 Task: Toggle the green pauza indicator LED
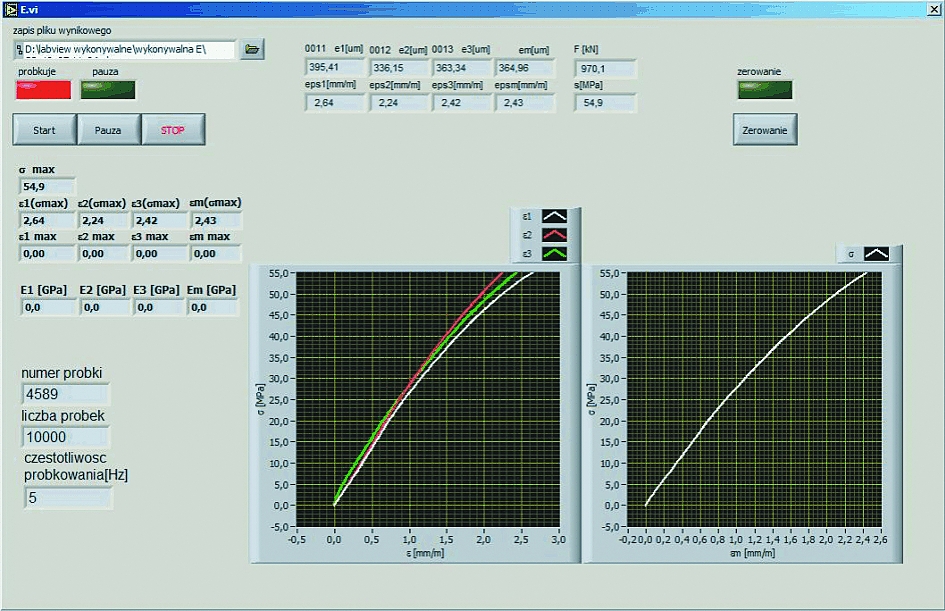click(x=108, y=90)
